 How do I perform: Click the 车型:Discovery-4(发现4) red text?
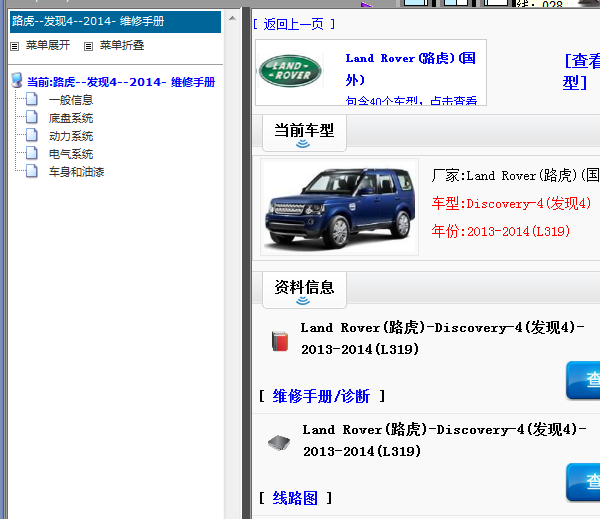[511, 204]
